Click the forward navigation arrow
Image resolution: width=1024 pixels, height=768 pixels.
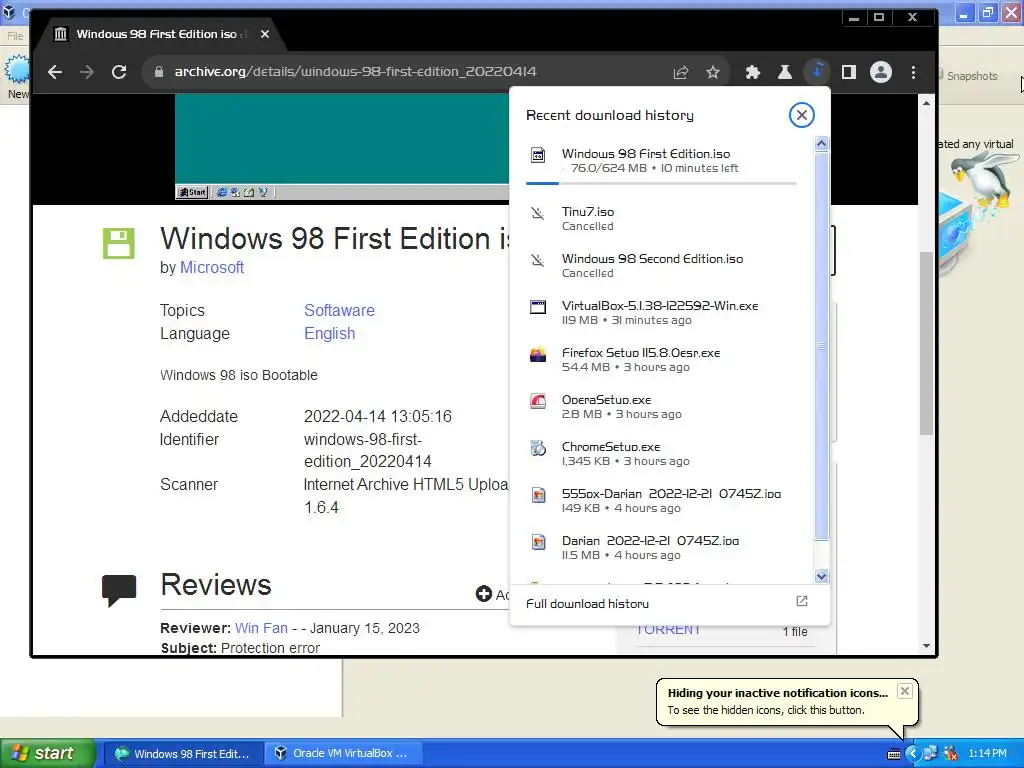[87, 72]
